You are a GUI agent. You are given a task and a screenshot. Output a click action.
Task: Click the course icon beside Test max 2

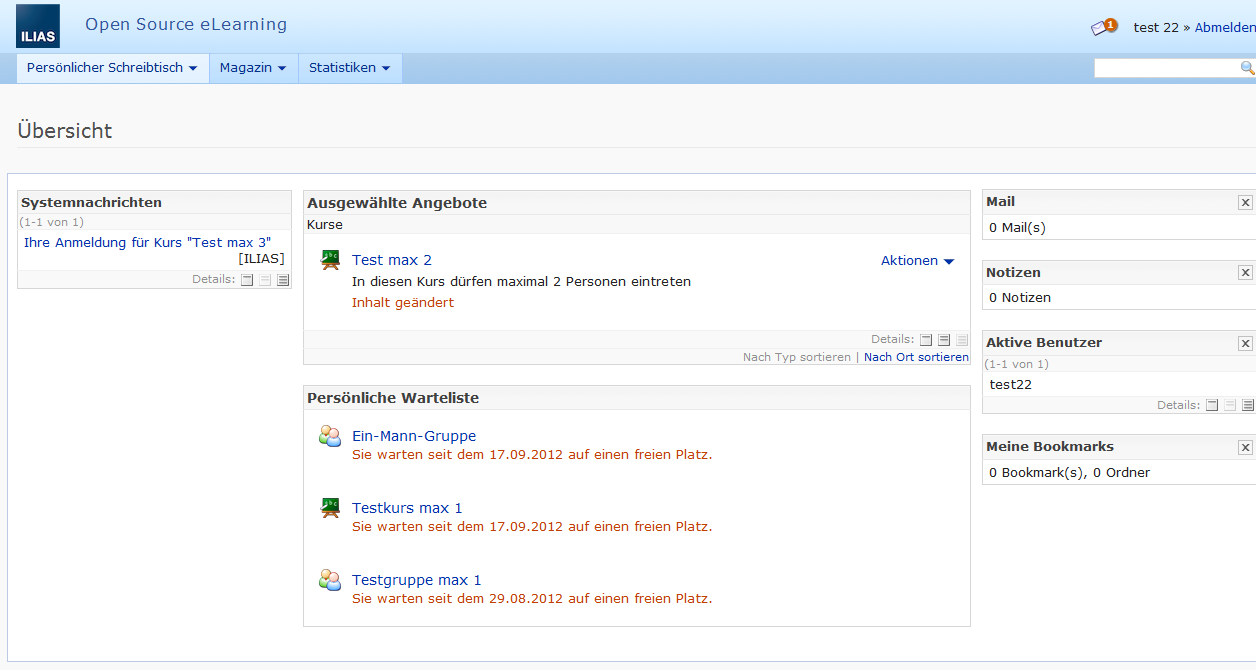coord(330,259)
